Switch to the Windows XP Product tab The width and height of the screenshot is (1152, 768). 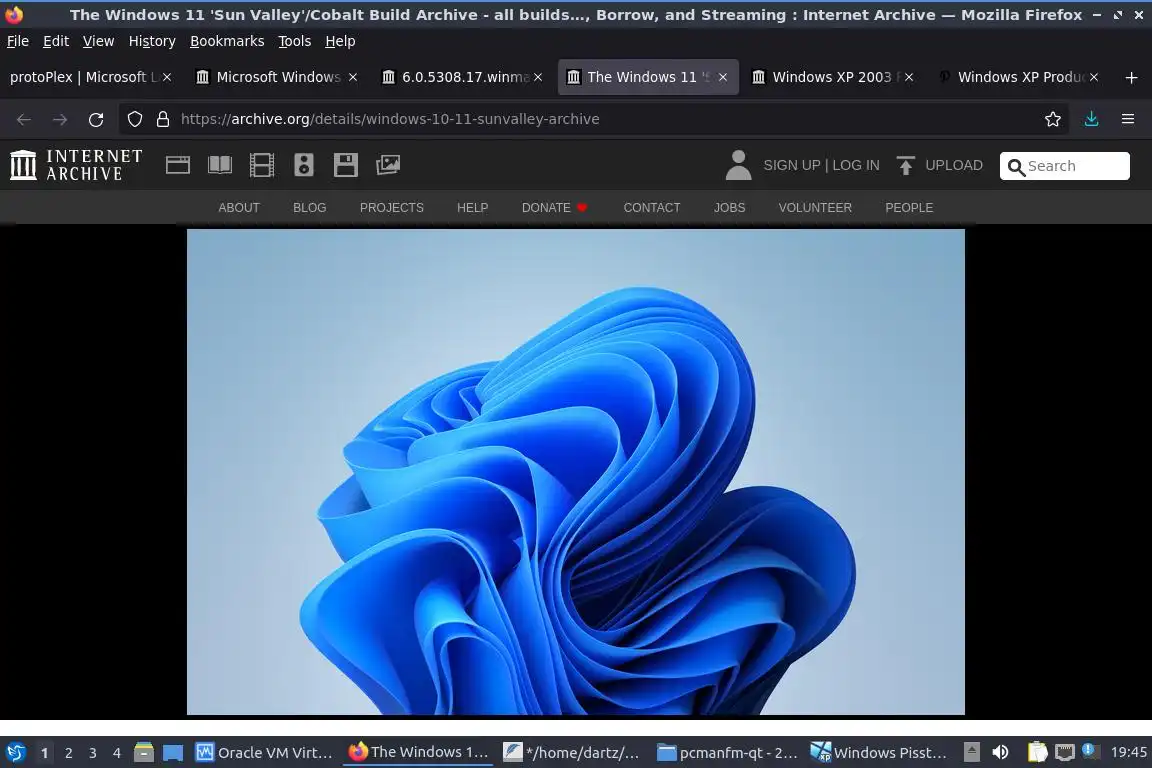coord(1018,77)
